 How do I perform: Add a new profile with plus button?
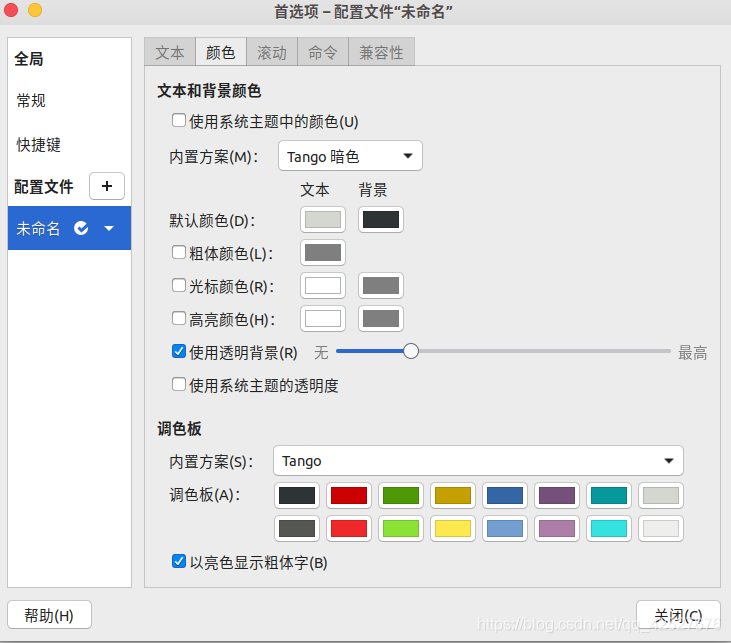107,186
